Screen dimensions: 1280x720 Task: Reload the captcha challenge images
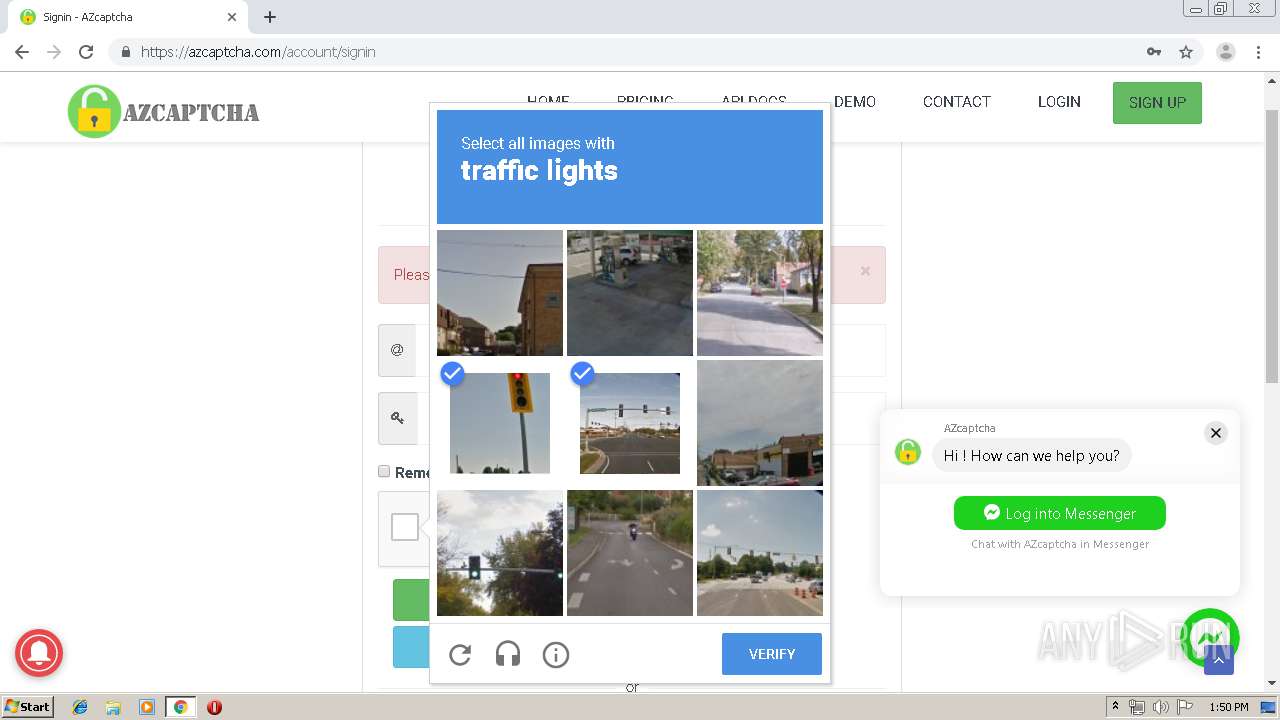(x=460, y=654)
